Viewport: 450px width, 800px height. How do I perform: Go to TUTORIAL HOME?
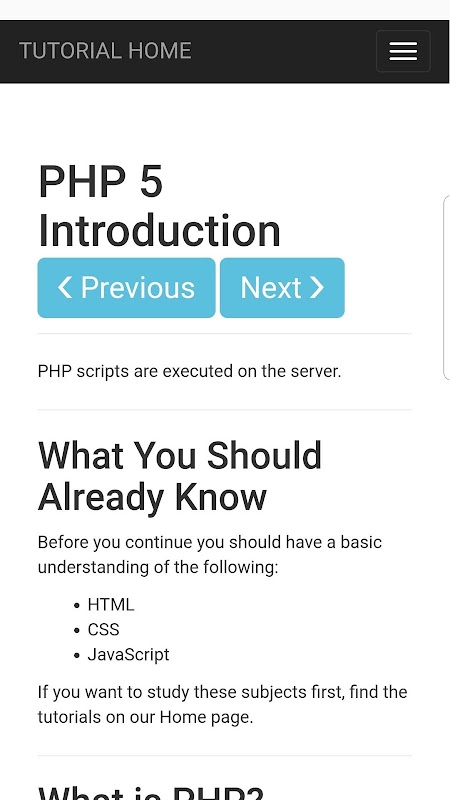tap(105, 51)
